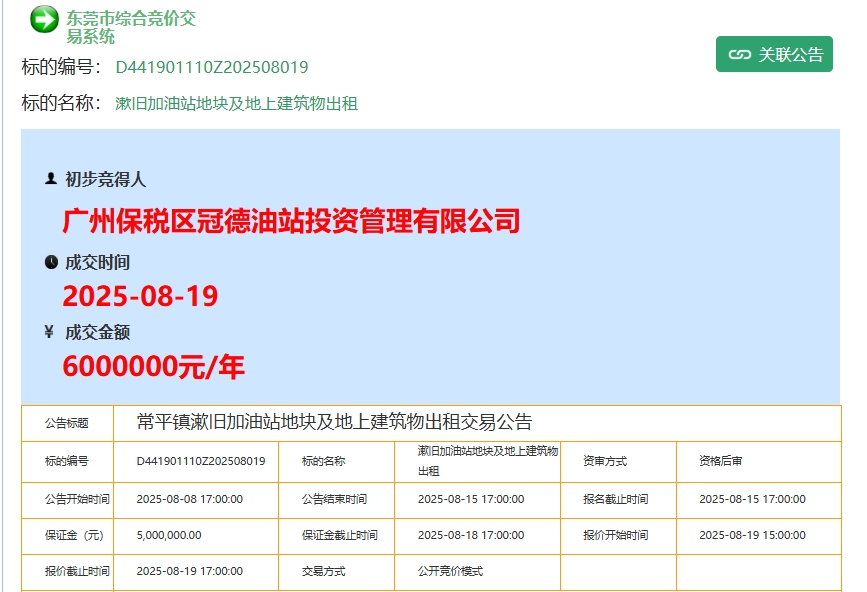Click value 2025-08-19 15:00:00
The image size is (867, 592).
tap(753, 535)
